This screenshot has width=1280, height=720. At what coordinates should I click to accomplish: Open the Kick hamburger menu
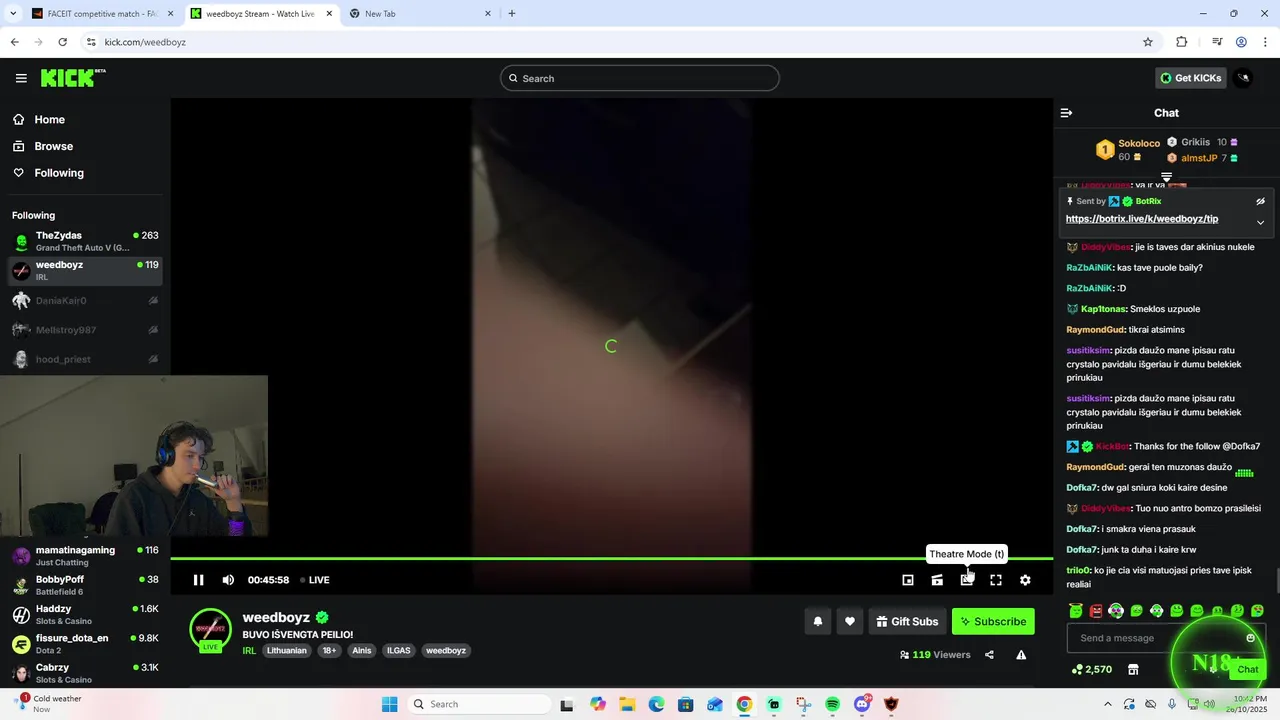21,78
